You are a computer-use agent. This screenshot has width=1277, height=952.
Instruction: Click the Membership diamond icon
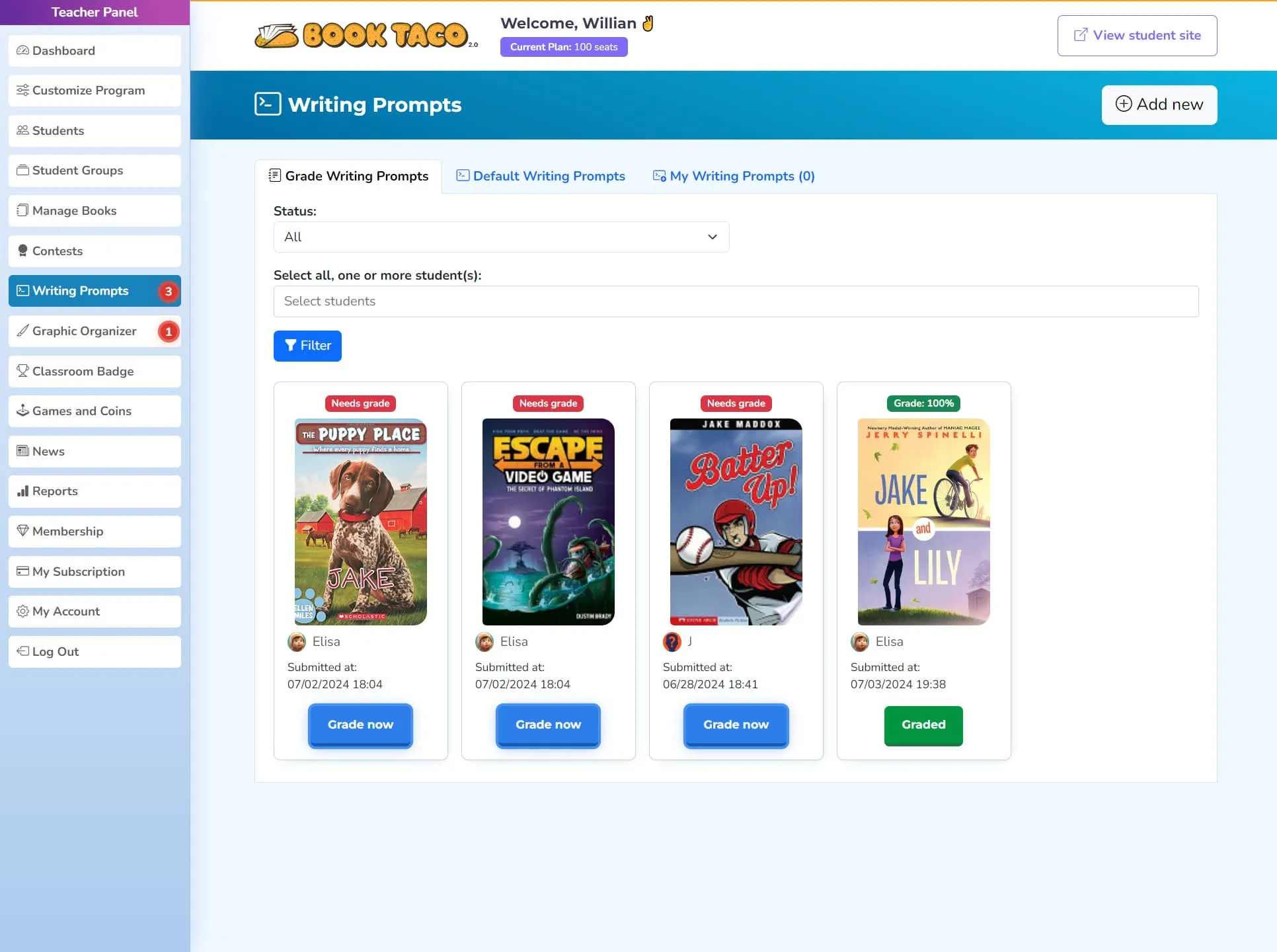click(22, 532)
